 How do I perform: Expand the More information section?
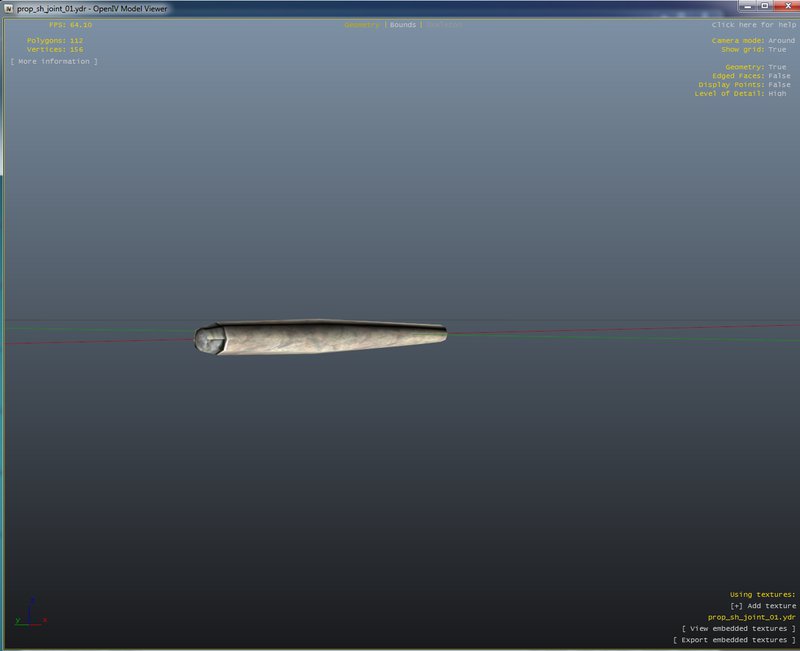tap(54, 62)
